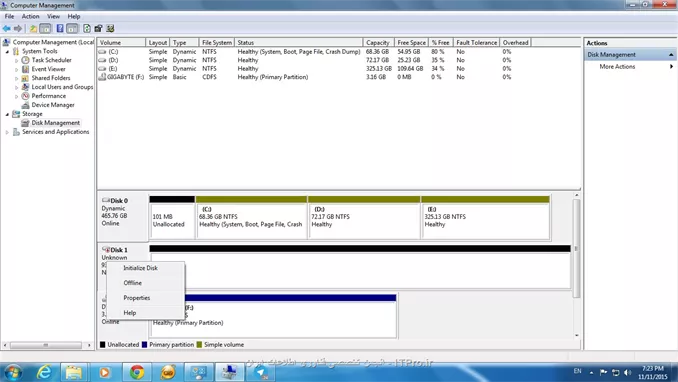Open Windows Media Player from taskbar
The width and height of the screenshot is (678, 382).
coord(105,372)
